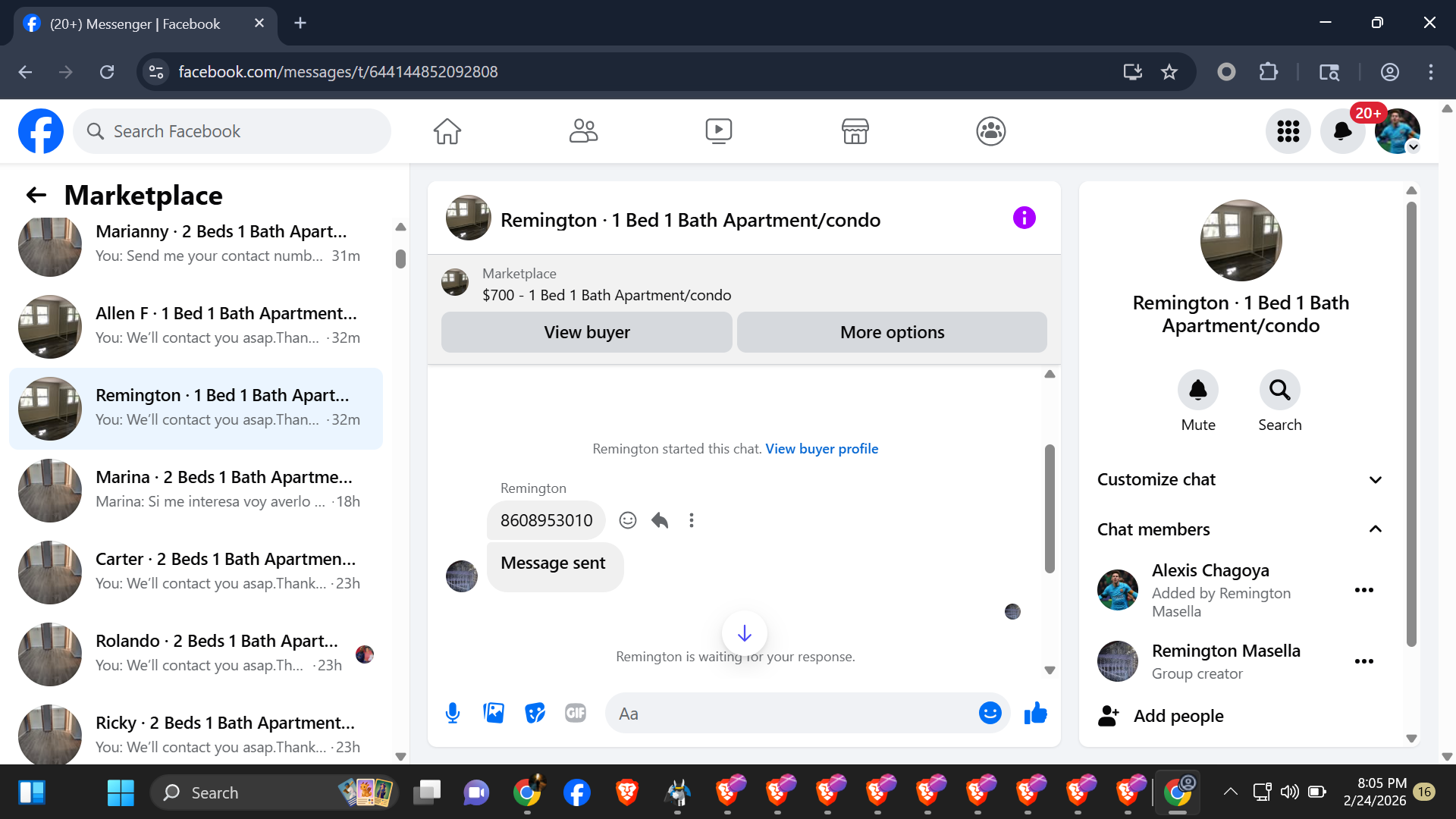Open the notifications bell
This screenshot has width=1456, height=819.
pyautogui.click(x=1342, y=131)
